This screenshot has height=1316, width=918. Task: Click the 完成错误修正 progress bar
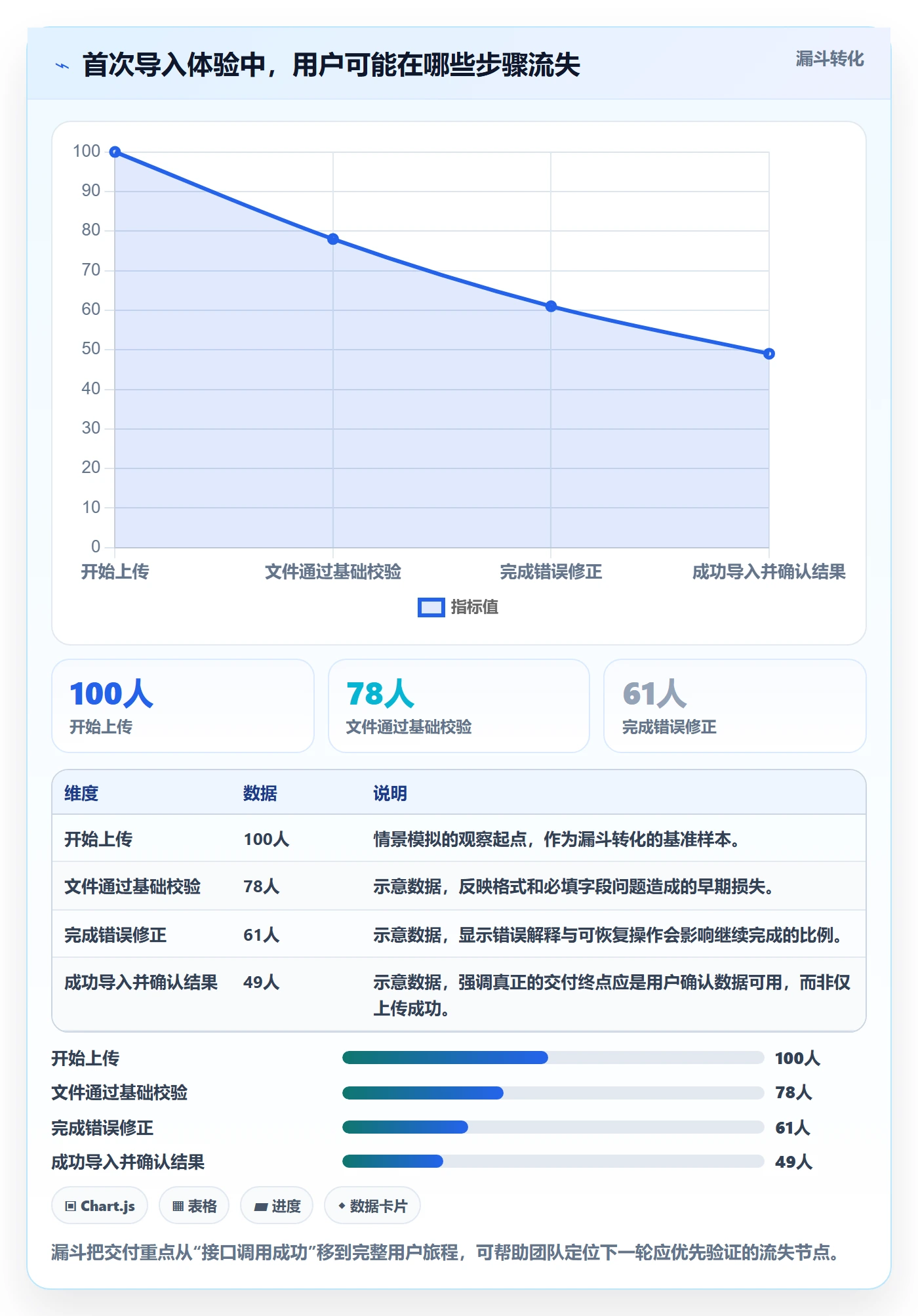point(553,1127)
